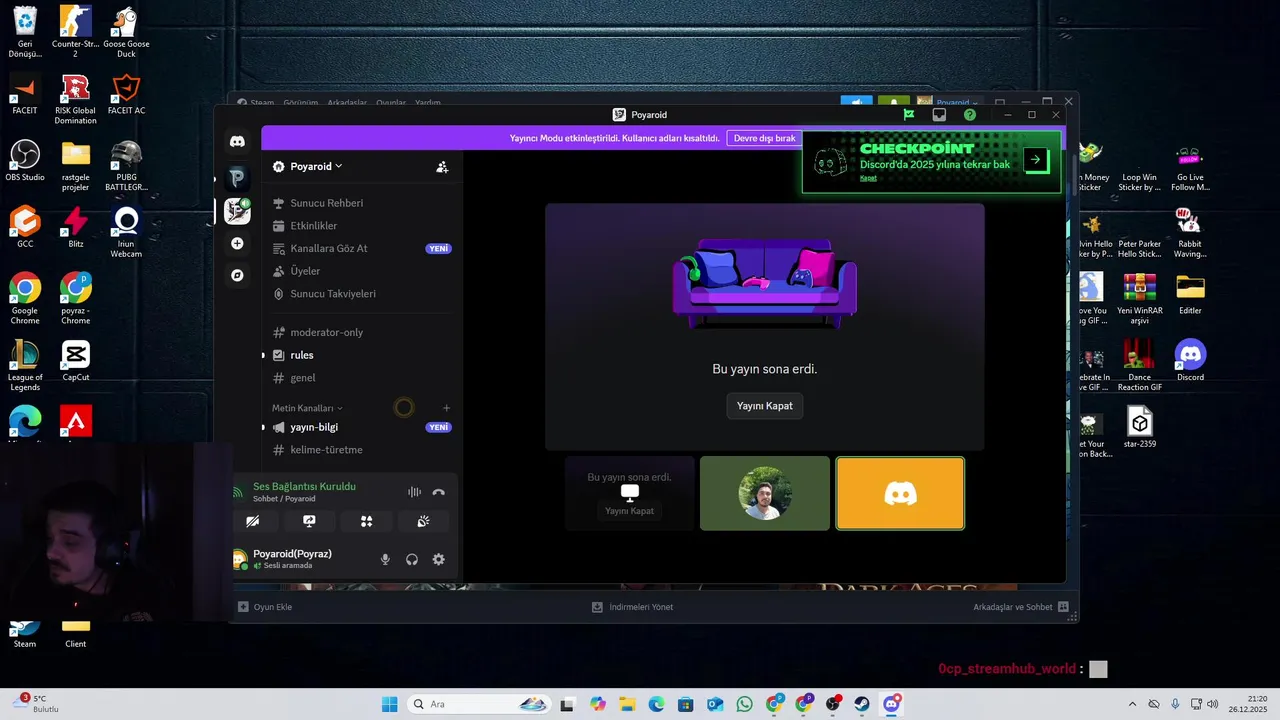Toggle the camera on or off
Viewport: 1280px width, 720px height.
(x=253, y=521)
